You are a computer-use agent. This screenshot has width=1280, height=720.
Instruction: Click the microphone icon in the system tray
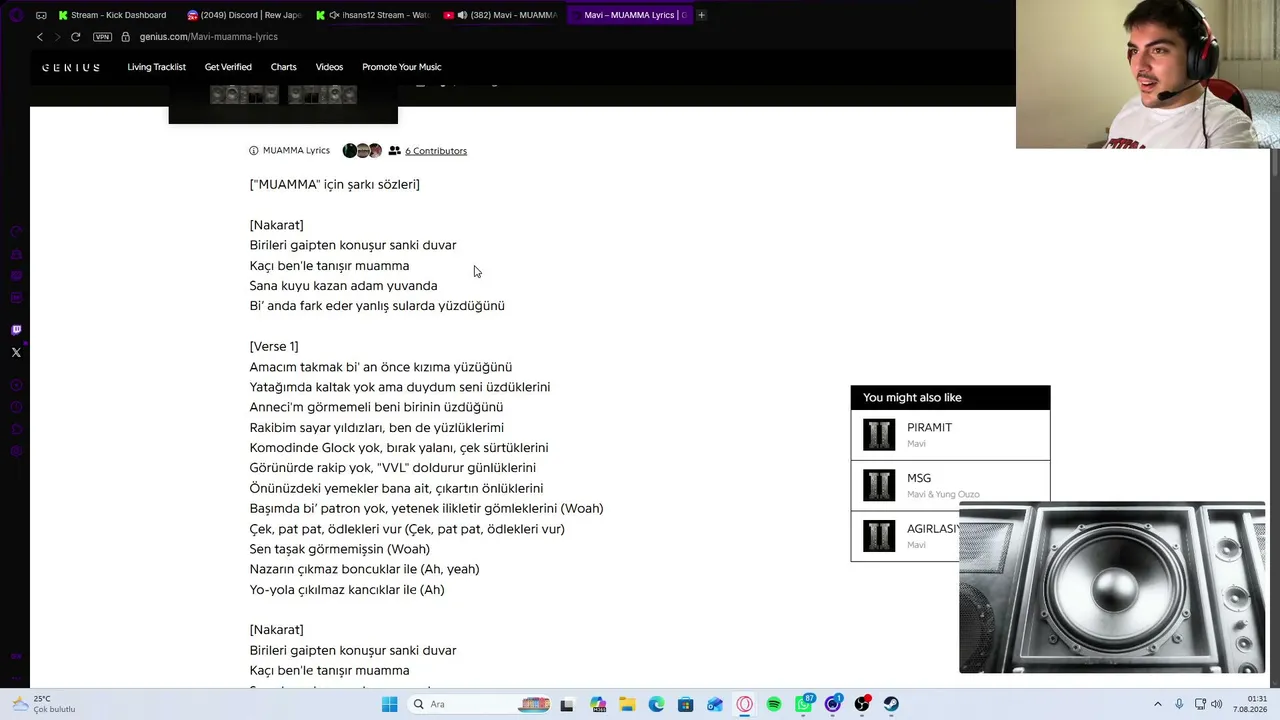[x=1179, y=704]
